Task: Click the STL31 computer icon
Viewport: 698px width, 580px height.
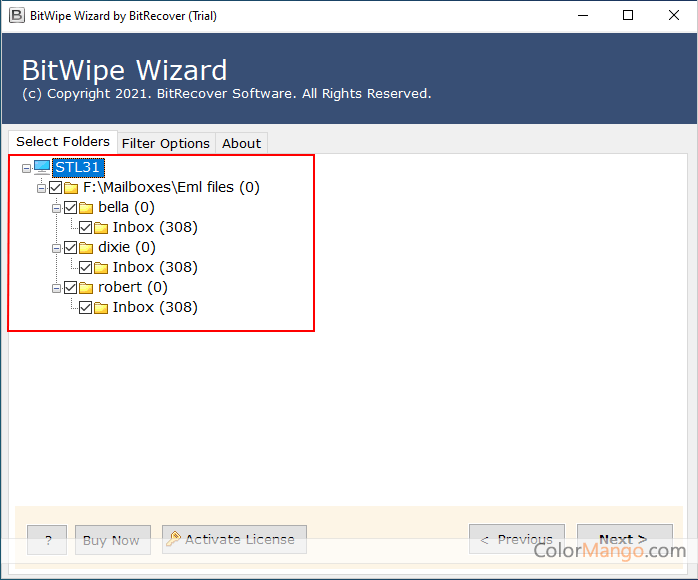Action: click(x=42, y=167)
